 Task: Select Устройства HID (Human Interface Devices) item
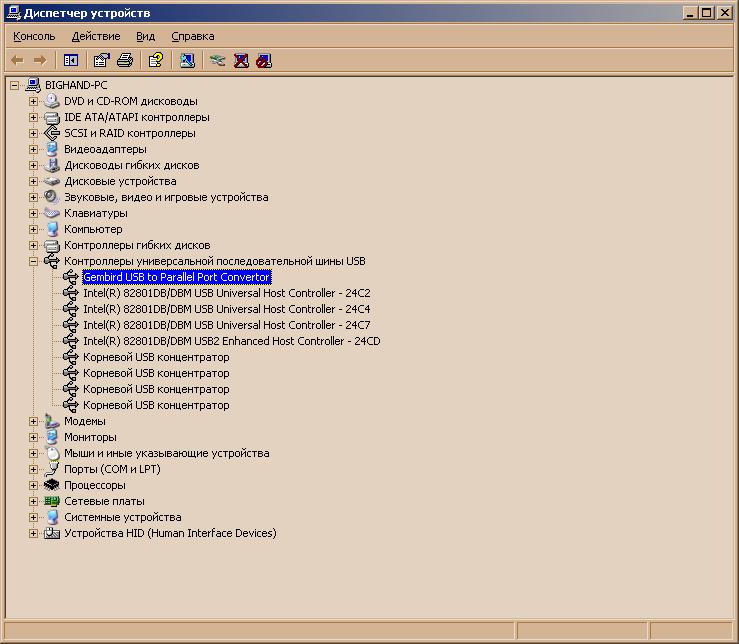point(170,533)
